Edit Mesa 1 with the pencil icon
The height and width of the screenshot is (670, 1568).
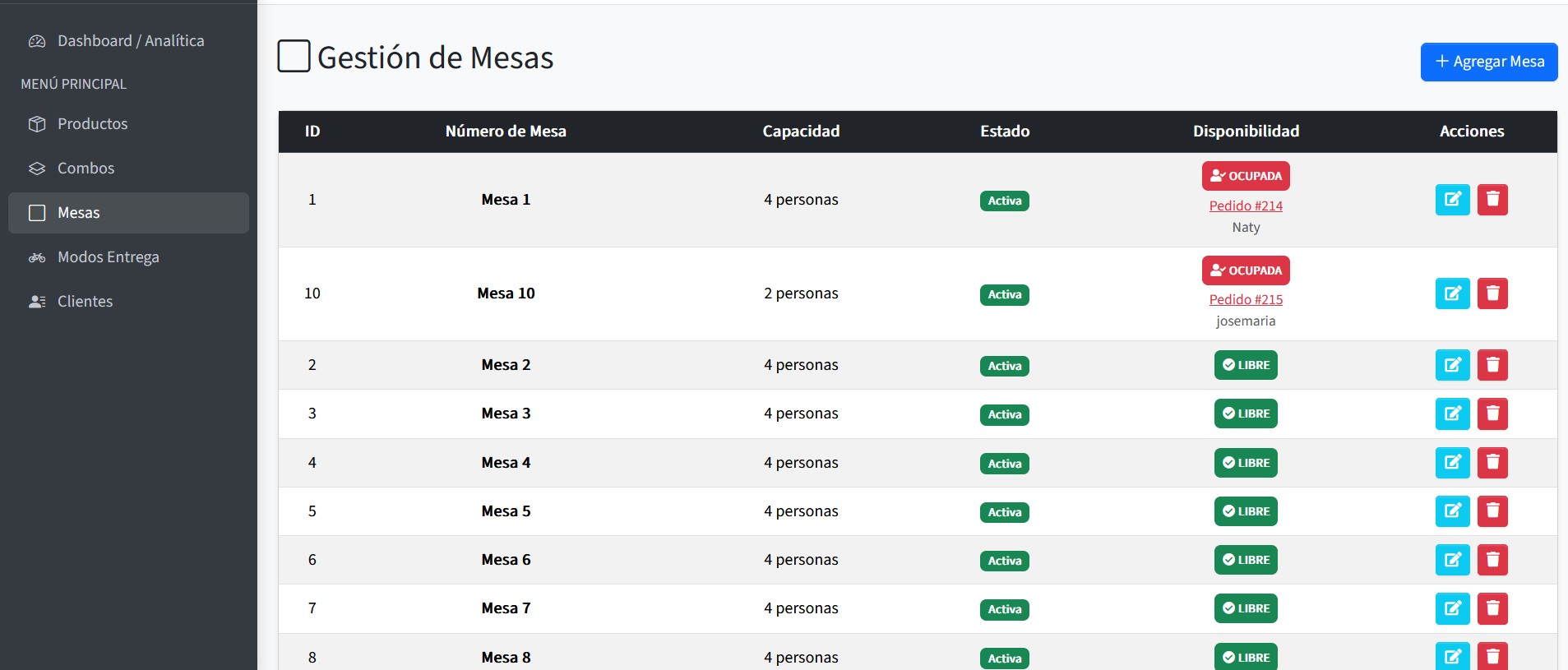[1452, 200]
